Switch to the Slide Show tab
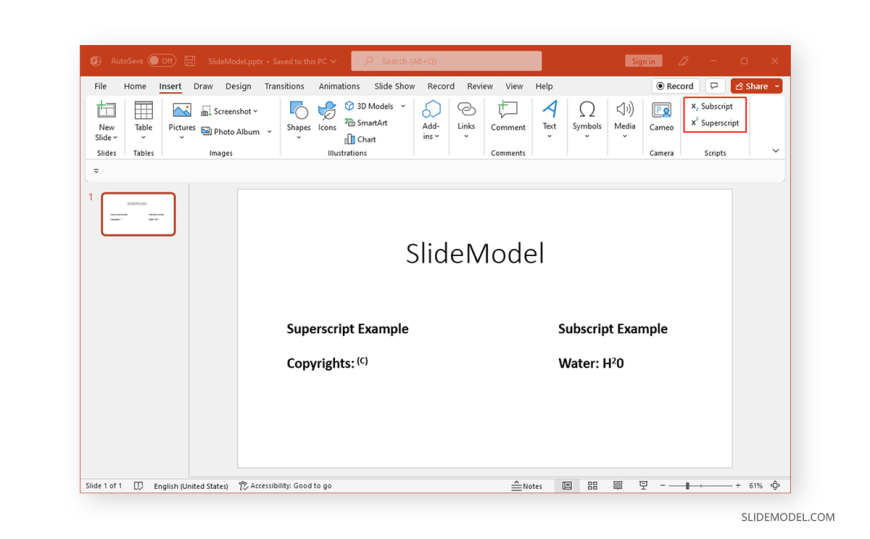The width and height of the screenshot is (870, 539). 394,86
